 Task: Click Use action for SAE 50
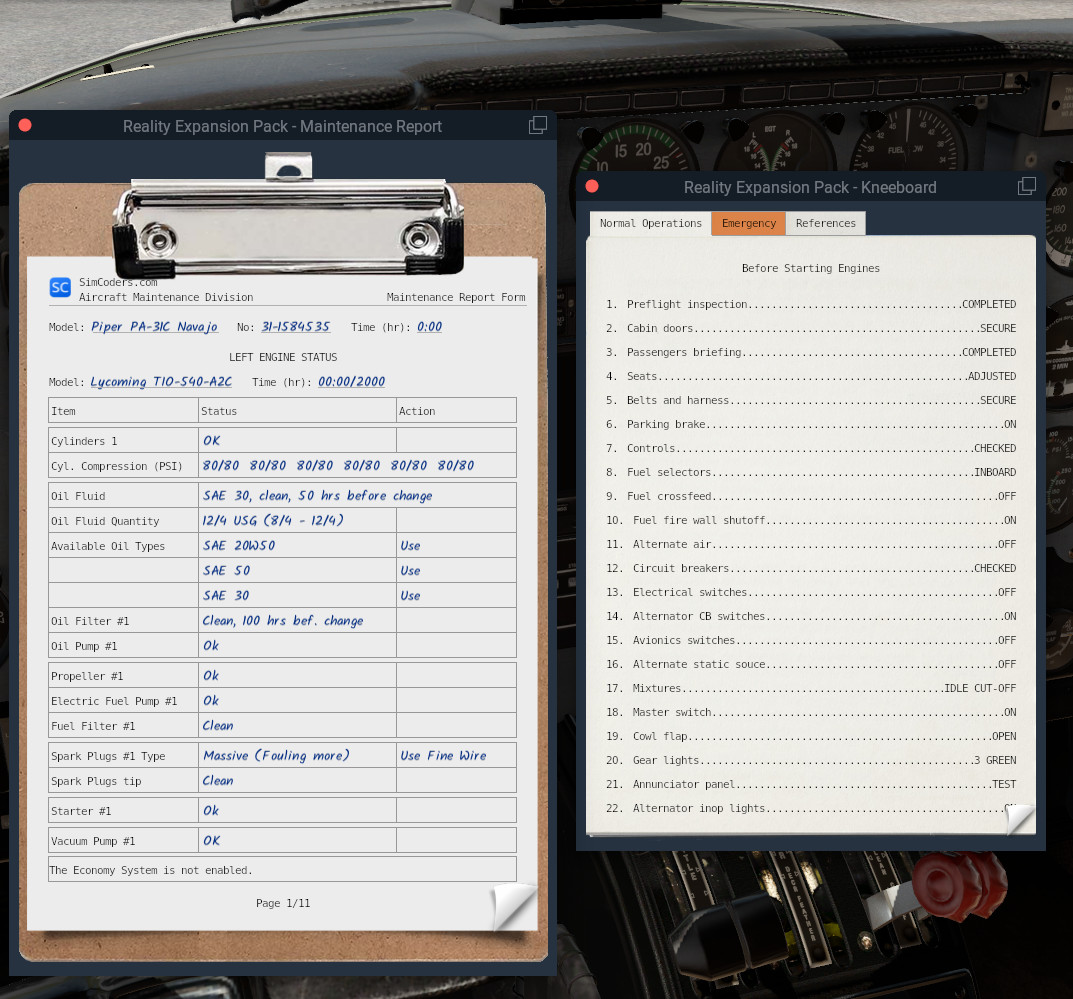click(x=411, y=571)
